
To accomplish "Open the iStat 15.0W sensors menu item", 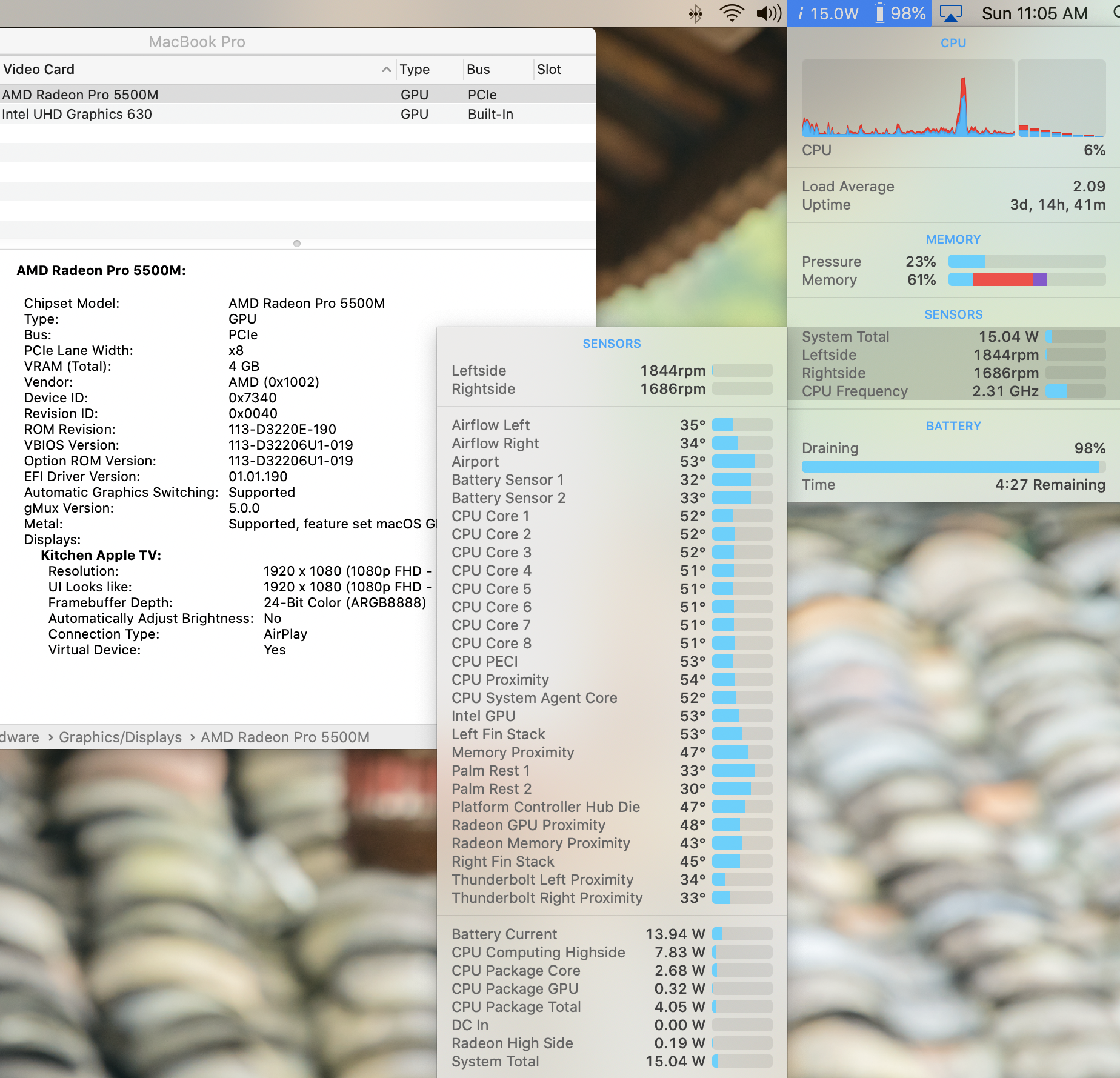I will tap(828, 13).
